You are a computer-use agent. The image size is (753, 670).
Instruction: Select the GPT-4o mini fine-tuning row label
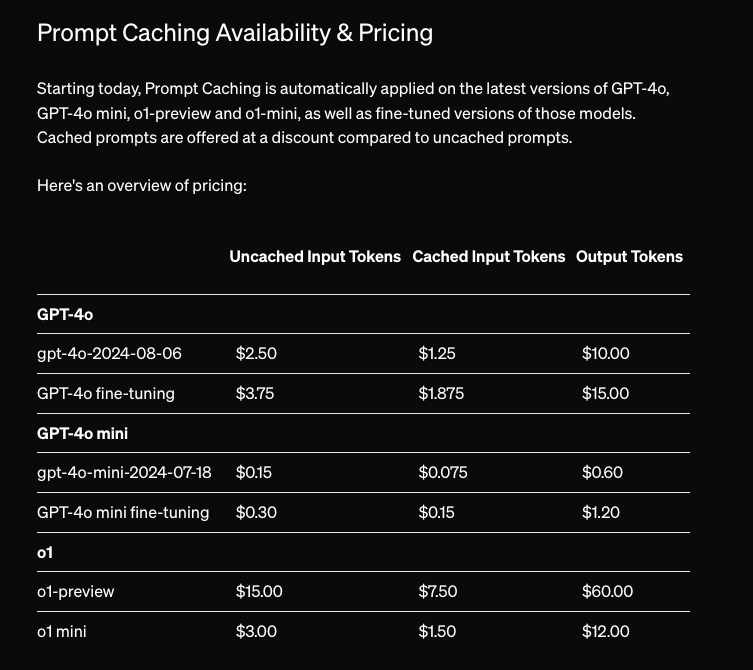(123, 513)
